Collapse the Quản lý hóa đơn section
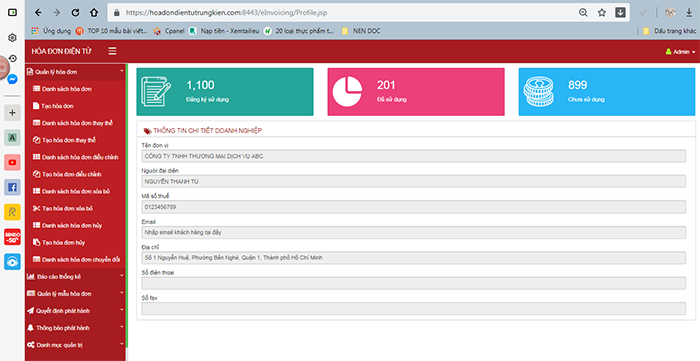Image resolution: width=700 pixels, height=361 pixels. [75, 72]
